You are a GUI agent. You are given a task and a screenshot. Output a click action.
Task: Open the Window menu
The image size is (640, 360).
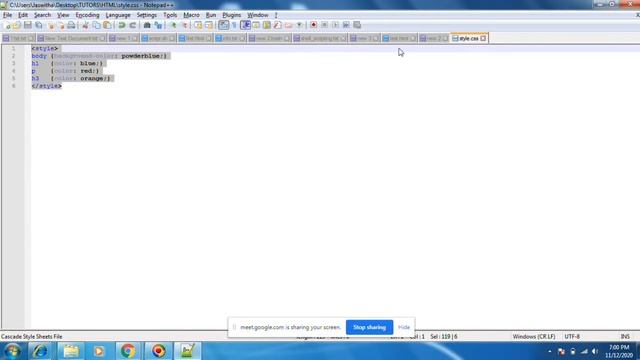click(x=258, y=15)
